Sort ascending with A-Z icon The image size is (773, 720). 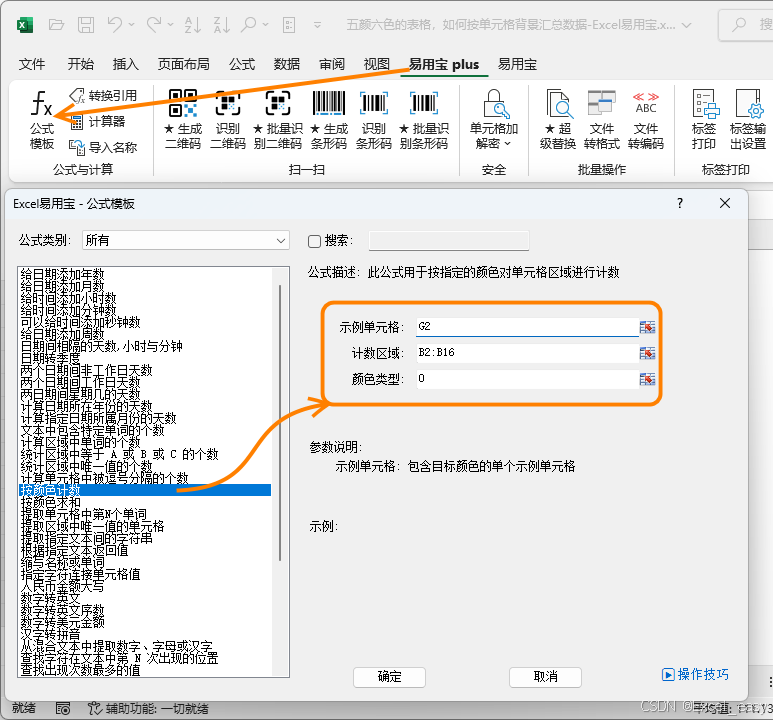[x=192, y=24]
